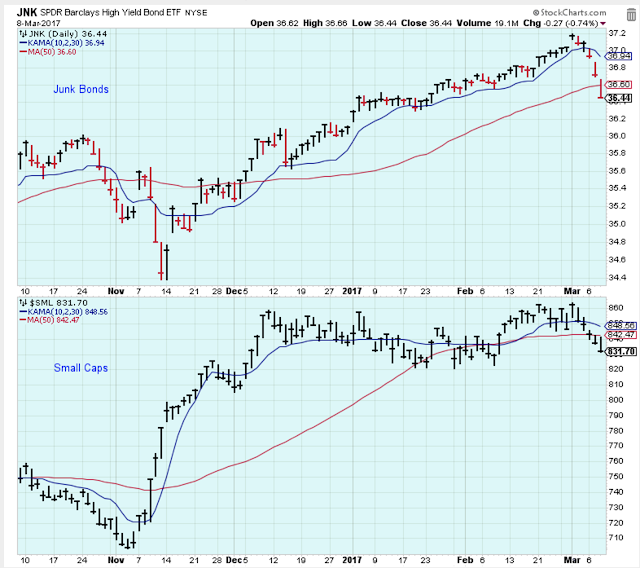Click the black 36.44 last price tag

click(x=619, y=98)
